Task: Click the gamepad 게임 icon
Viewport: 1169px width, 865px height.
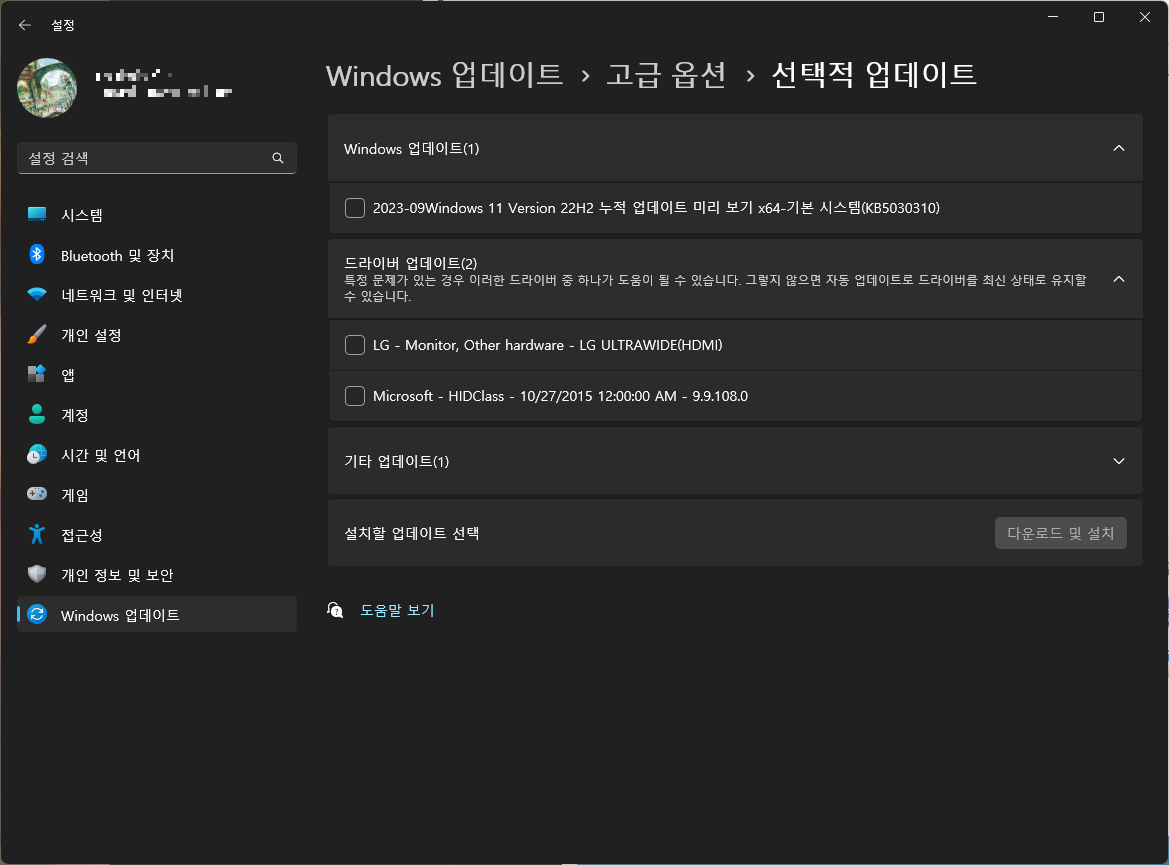Action: click(37, 494)
